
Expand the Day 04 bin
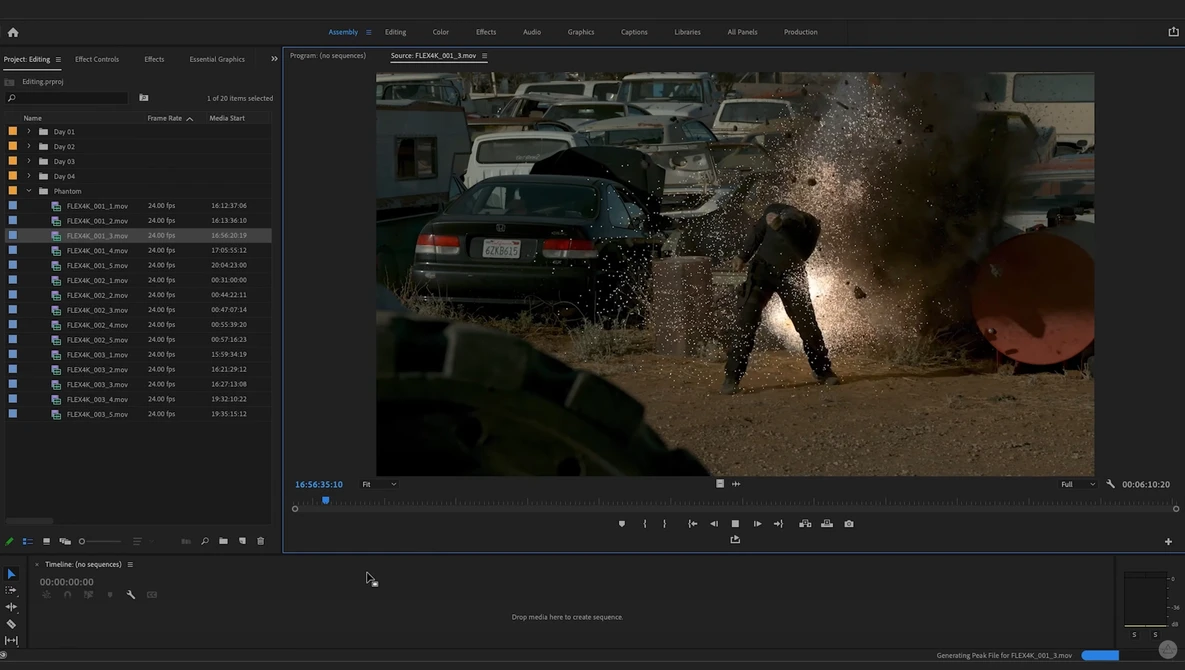click(29, 176)
